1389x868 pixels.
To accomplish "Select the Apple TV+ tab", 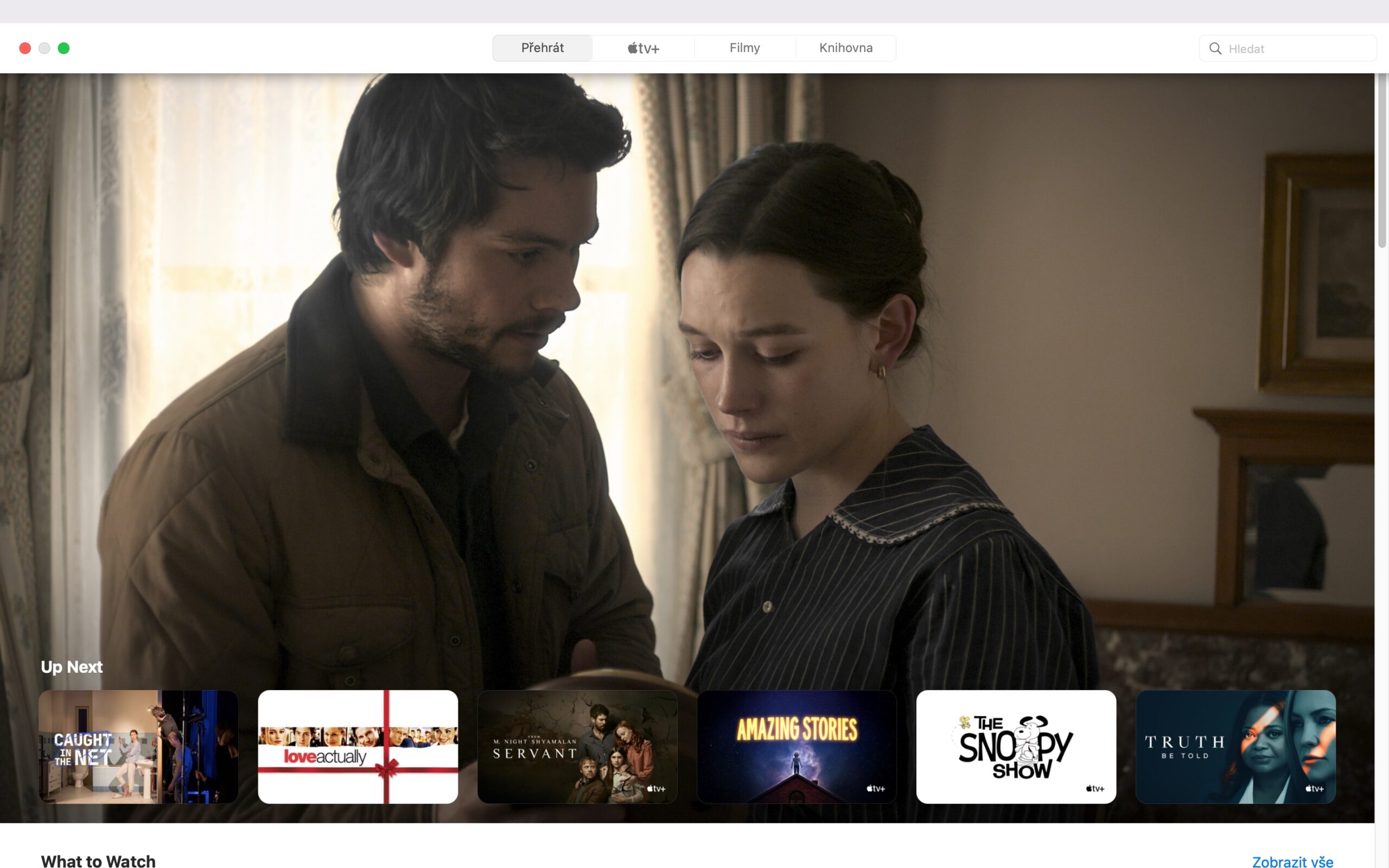I will [642, 48].
